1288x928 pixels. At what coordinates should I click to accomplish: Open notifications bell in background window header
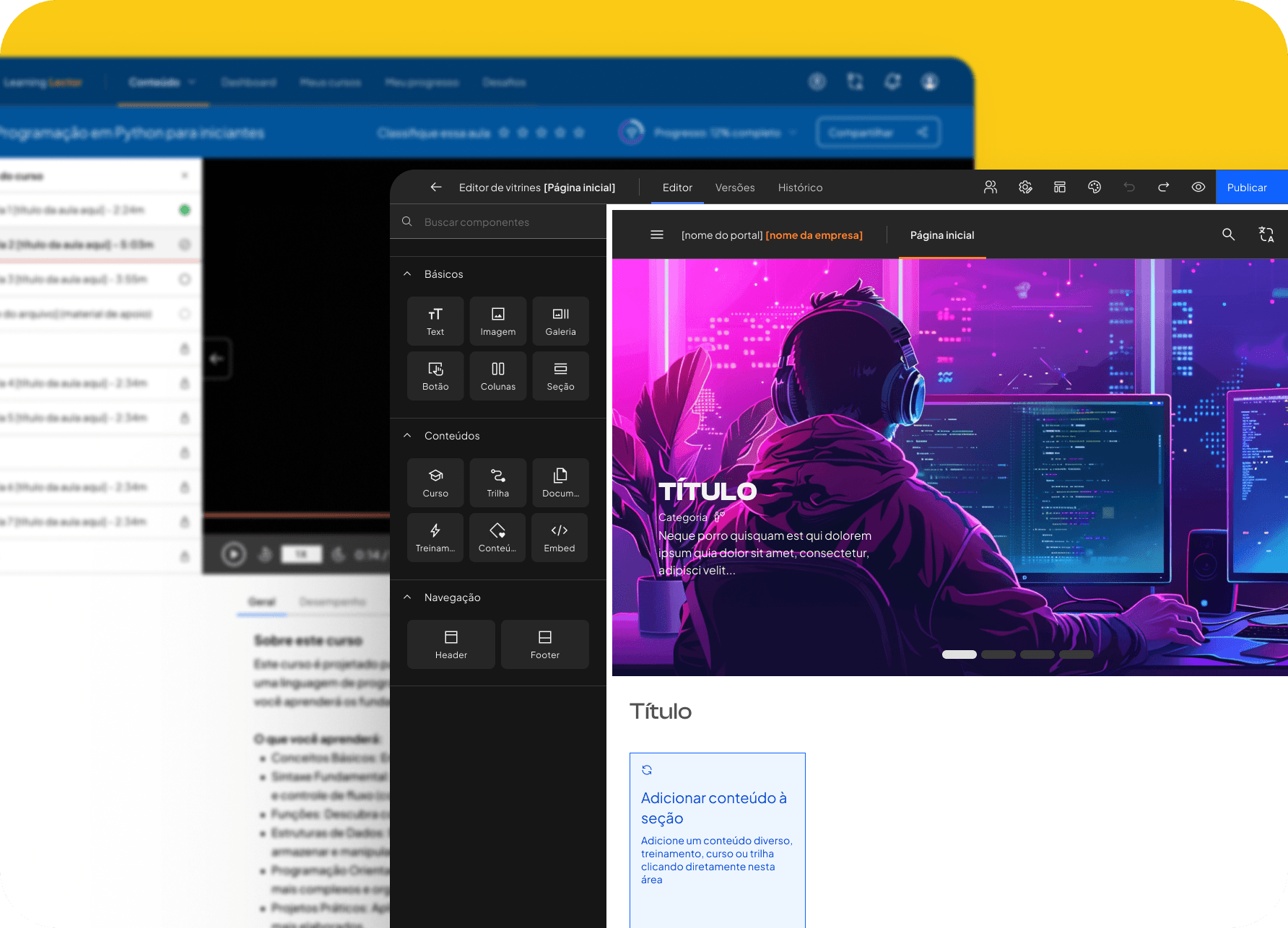click(892, 82)
